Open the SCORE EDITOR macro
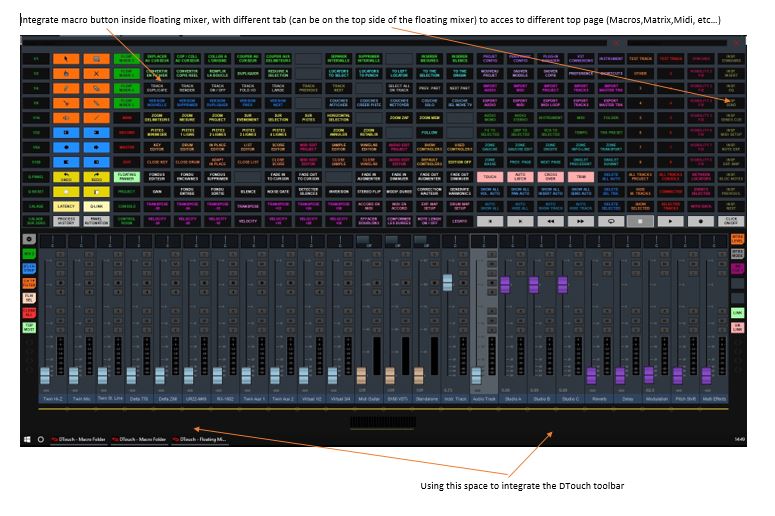This screenshot has height=516, width=775. (x=278, y=147)
